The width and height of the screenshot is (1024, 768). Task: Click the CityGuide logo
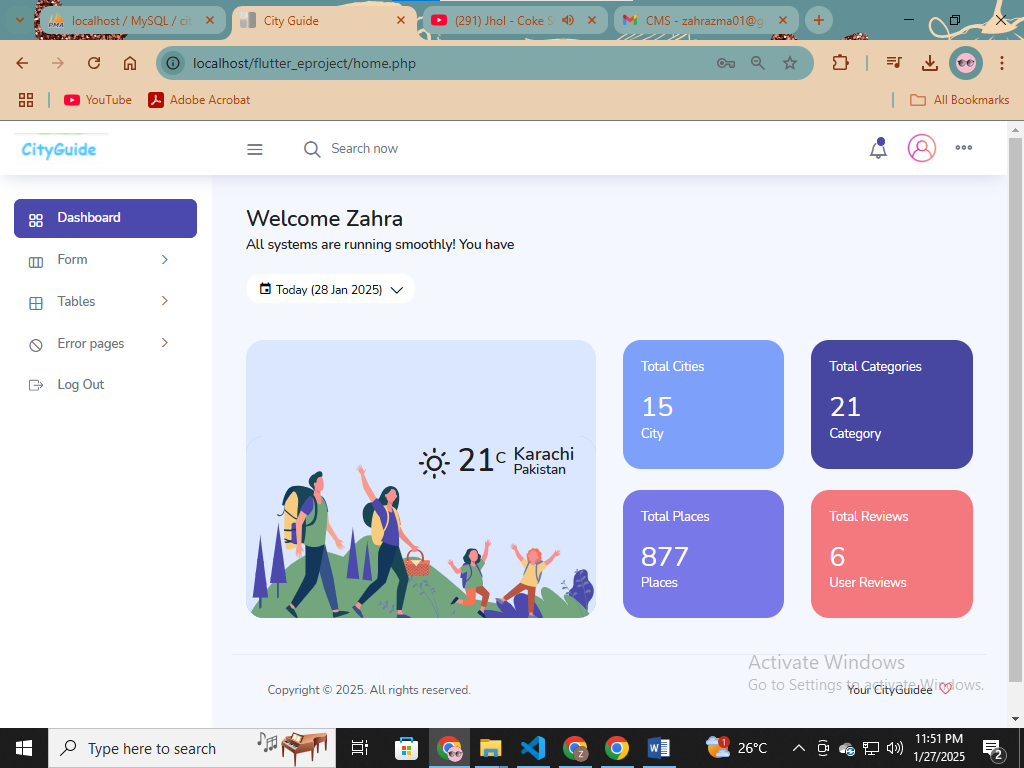[59, 149]
